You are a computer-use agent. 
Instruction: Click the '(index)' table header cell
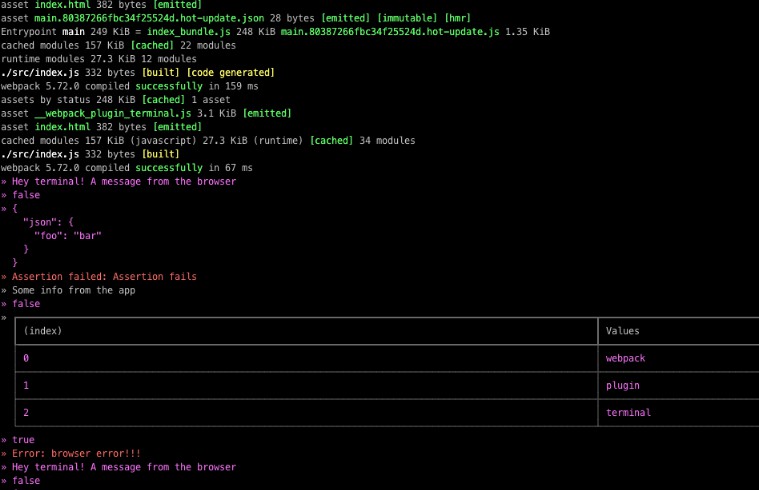306,331
